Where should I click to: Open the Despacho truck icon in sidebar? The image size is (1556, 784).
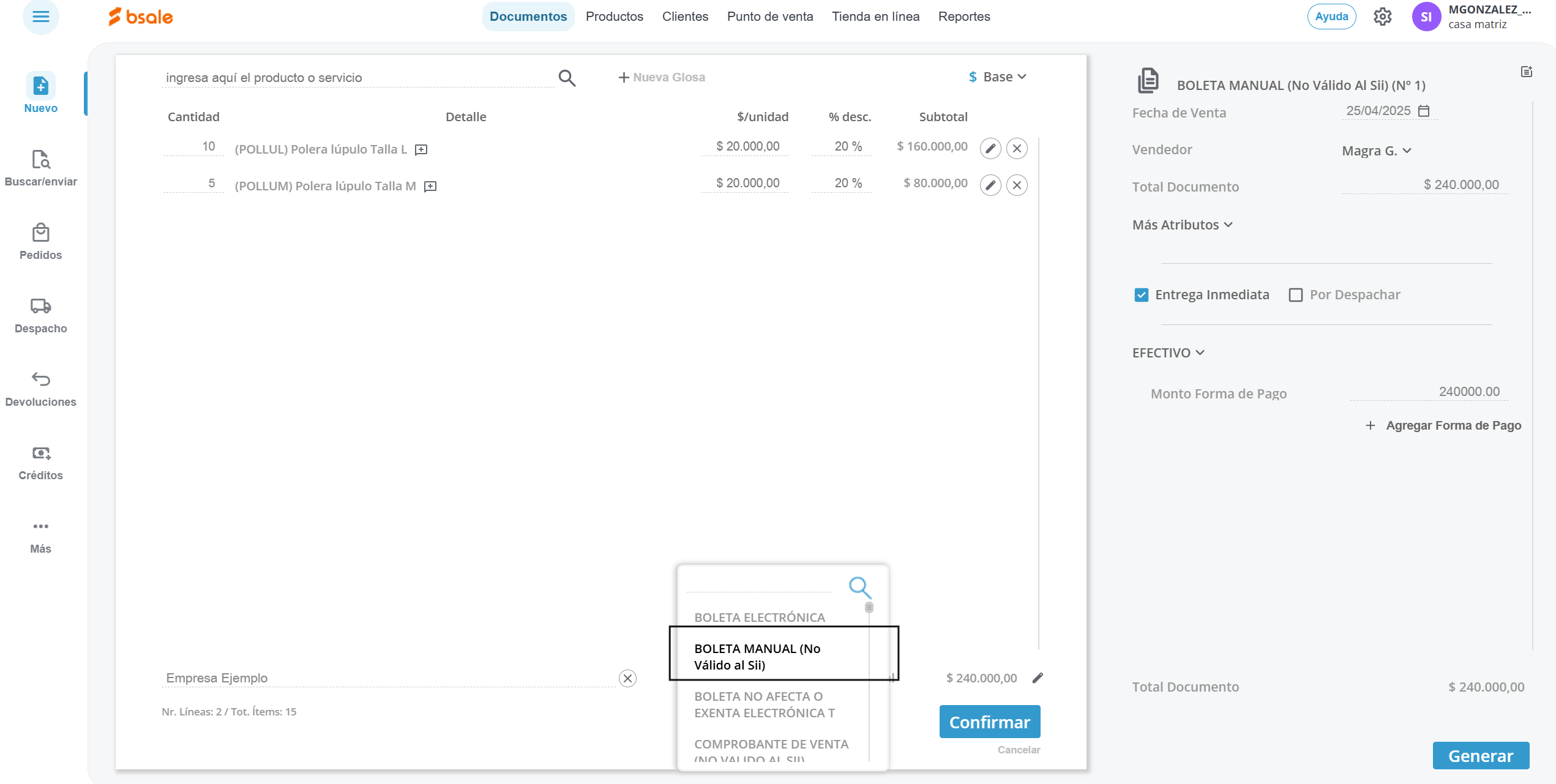tap(40, 306)
